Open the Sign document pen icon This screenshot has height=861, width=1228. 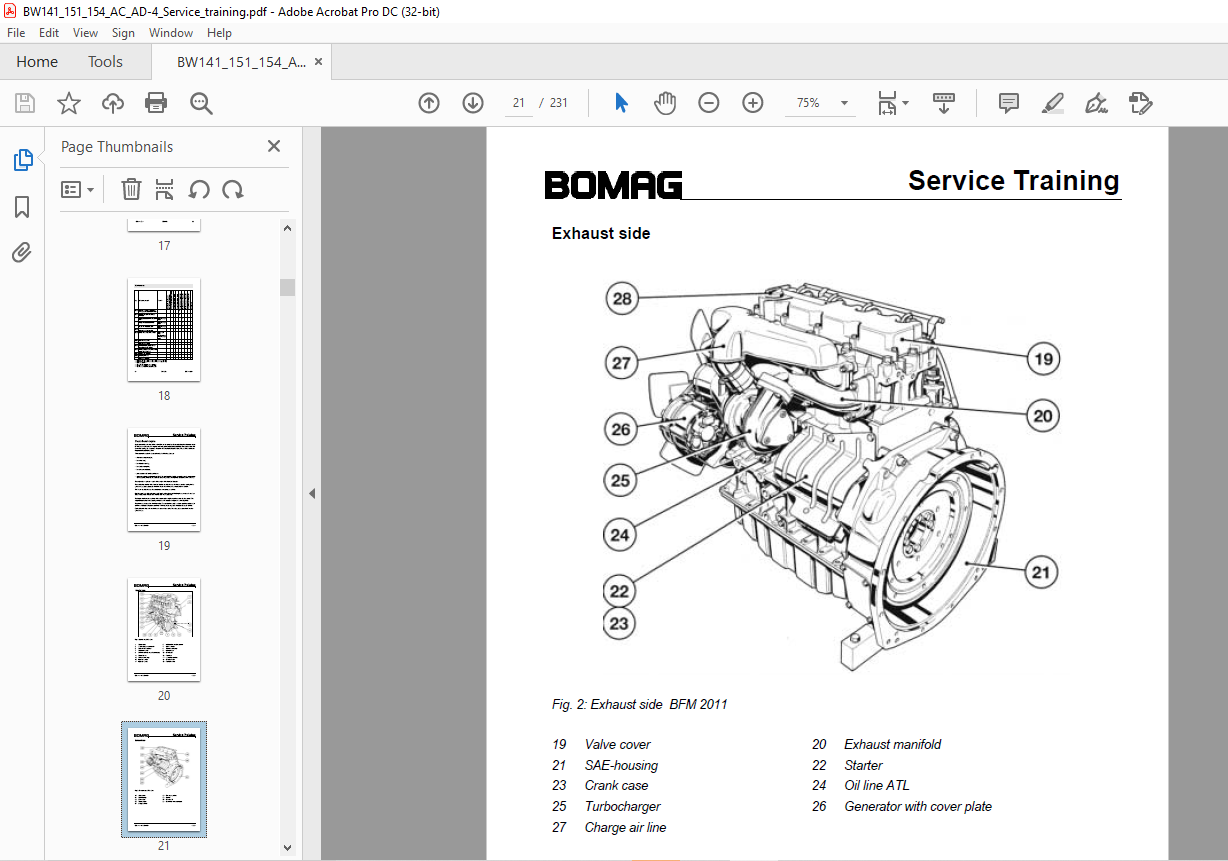(x=1097, y=103)
